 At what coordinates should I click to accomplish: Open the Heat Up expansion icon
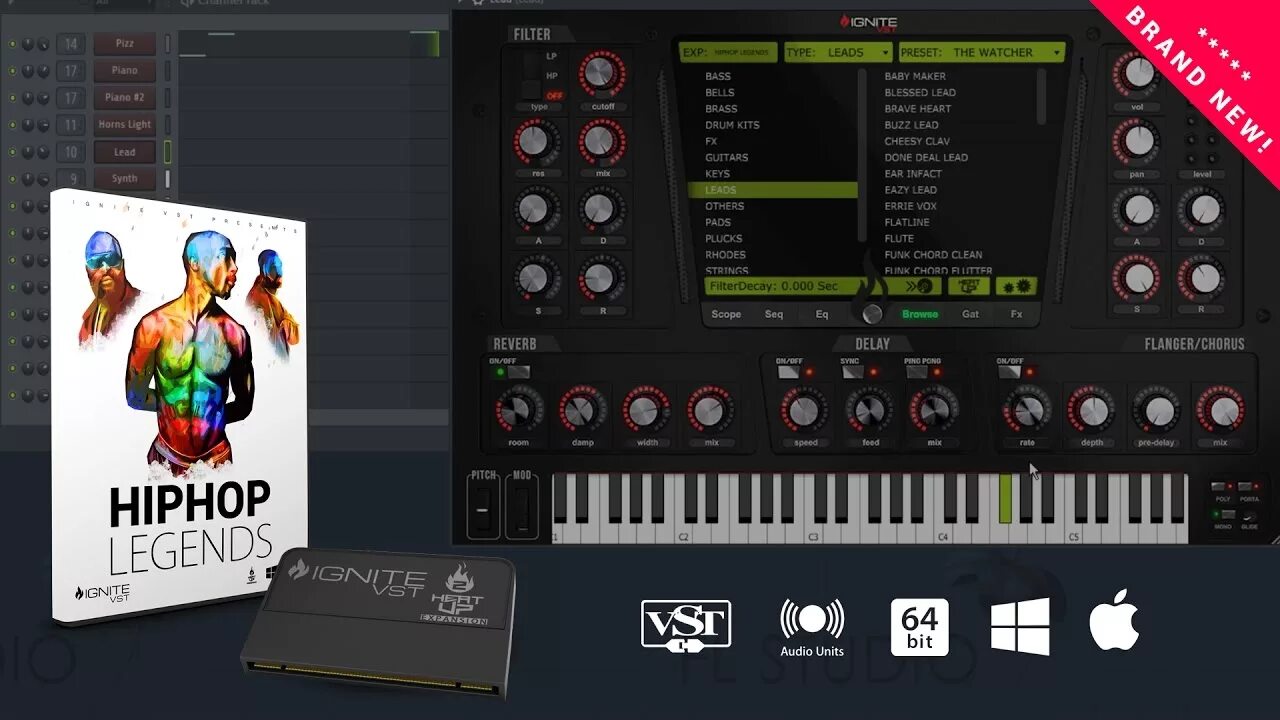pos(968,286)
